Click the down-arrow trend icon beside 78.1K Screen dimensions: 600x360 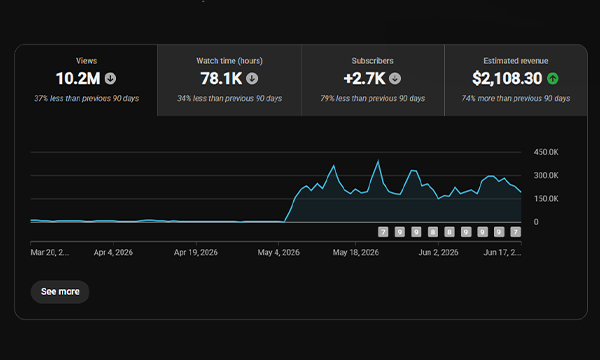(252, 78)
